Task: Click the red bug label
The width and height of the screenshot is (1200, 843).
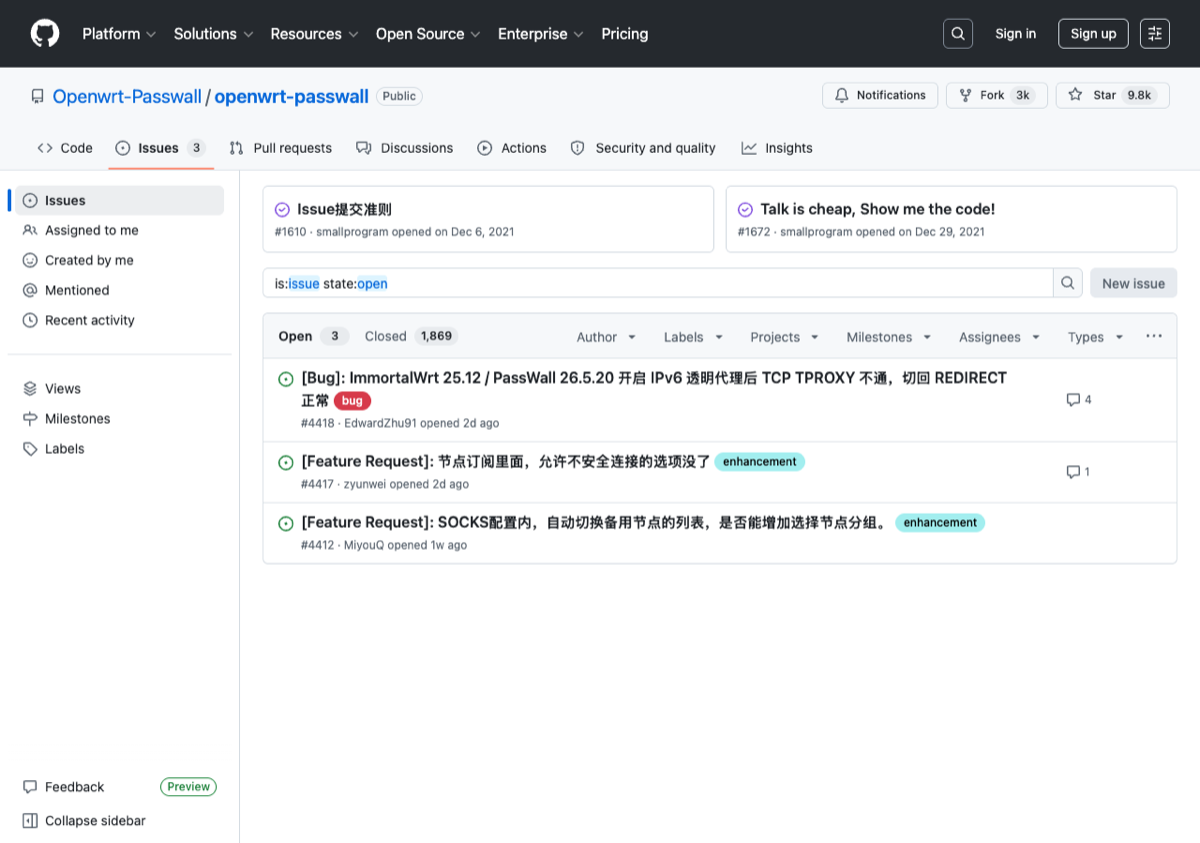Action: (352, 401)
